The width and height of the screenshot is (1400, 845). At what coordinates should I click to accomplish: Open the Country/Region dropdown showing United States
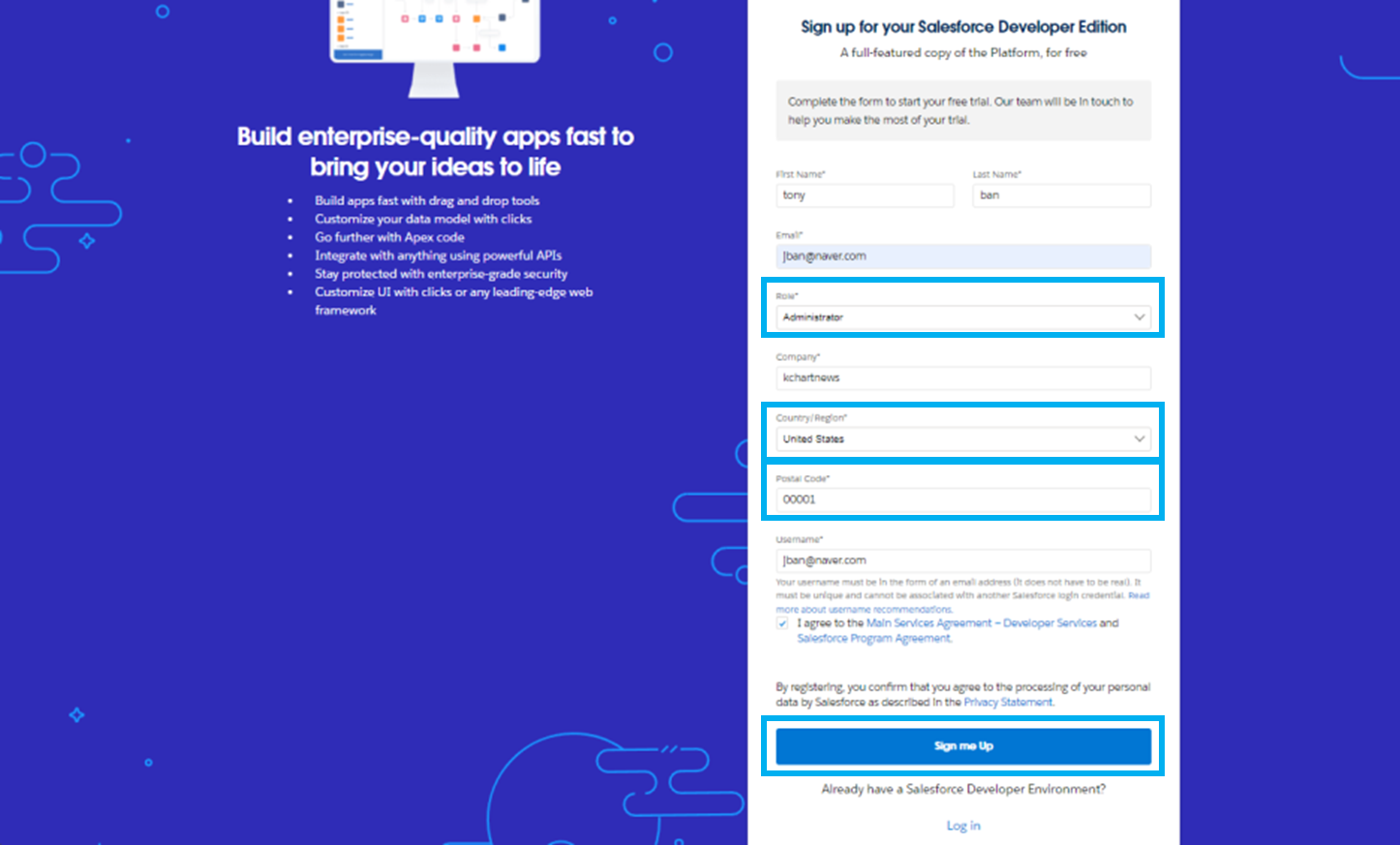963,439
